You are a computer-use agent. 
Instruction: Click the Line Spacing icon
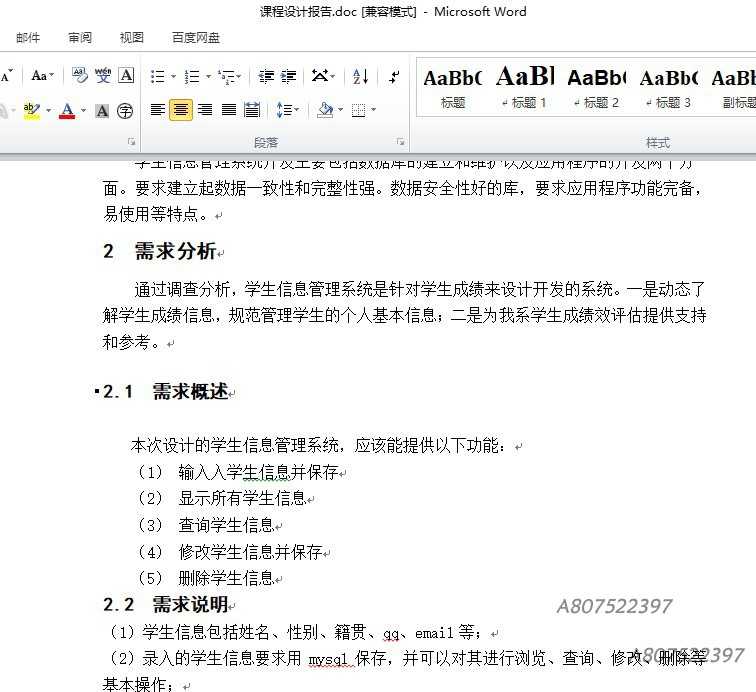point(284,110)
